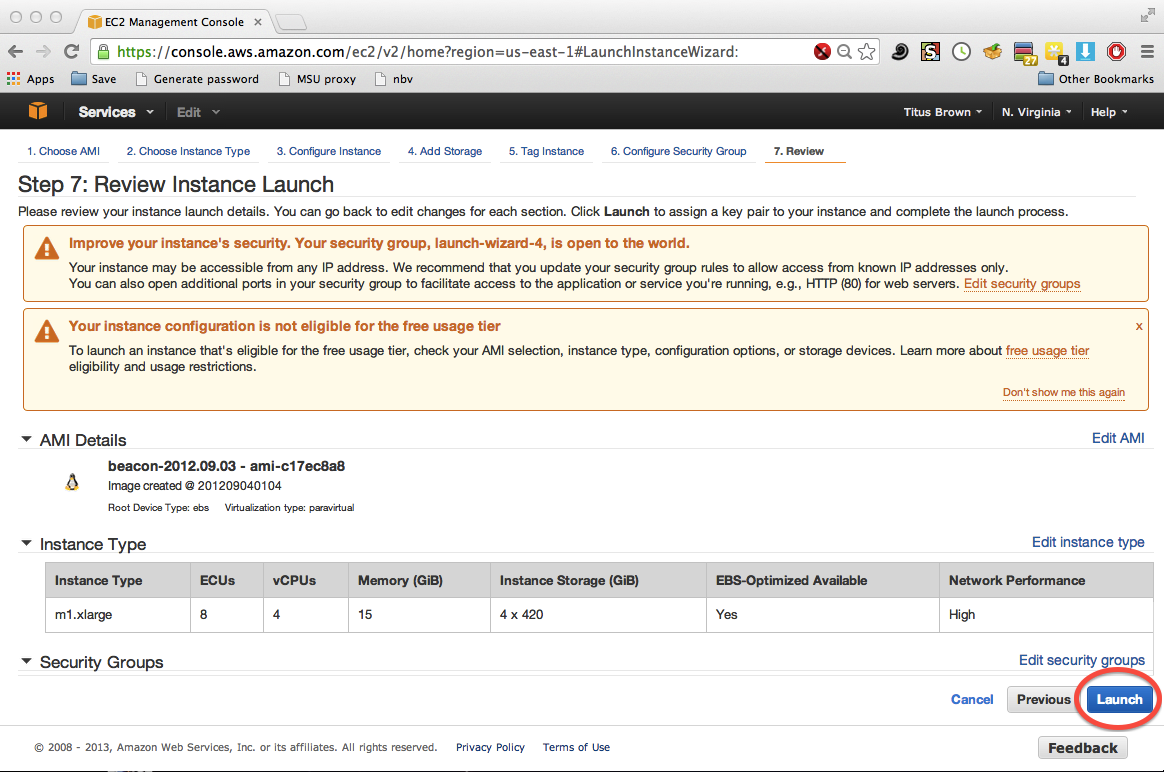Reload the page with refresh icon
1164x772 pixels.
click(x=71, y=51)
